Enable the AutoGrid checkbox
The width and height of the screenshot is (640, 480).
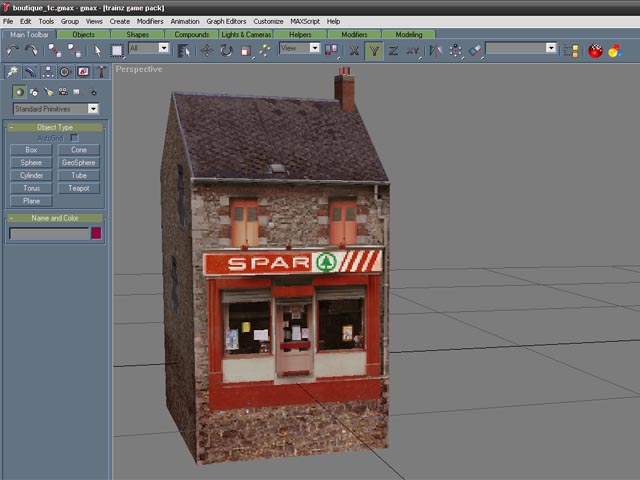click(x=73, y=138)
